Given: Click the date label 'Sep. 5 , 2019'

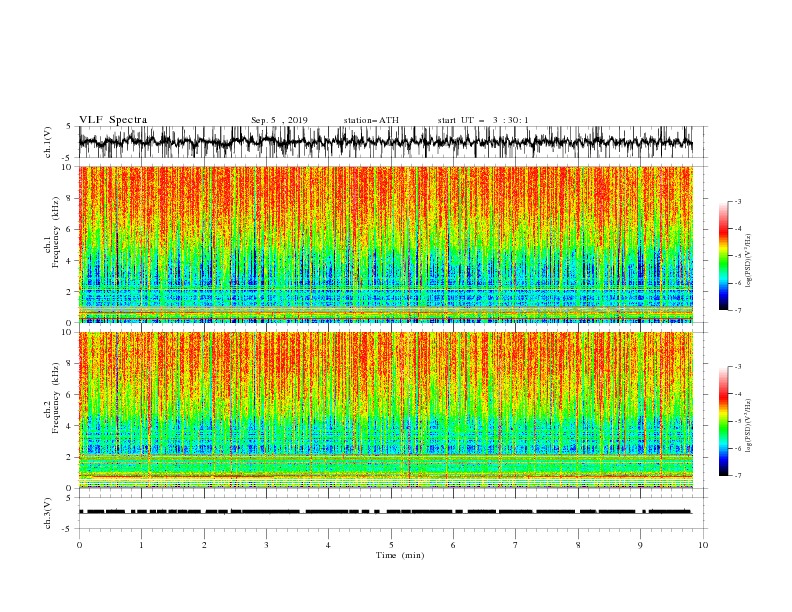Looking at the screenshot, I should pyautogui.click(x=279, y=120).
